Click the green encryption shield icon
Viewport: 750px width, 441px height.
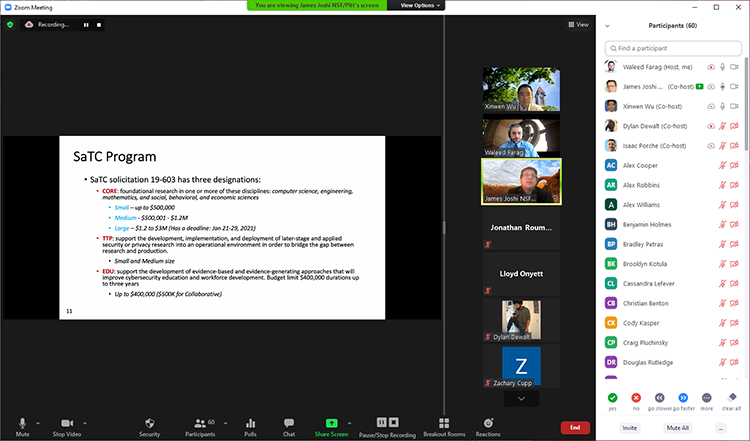click(x=10, y=24)
